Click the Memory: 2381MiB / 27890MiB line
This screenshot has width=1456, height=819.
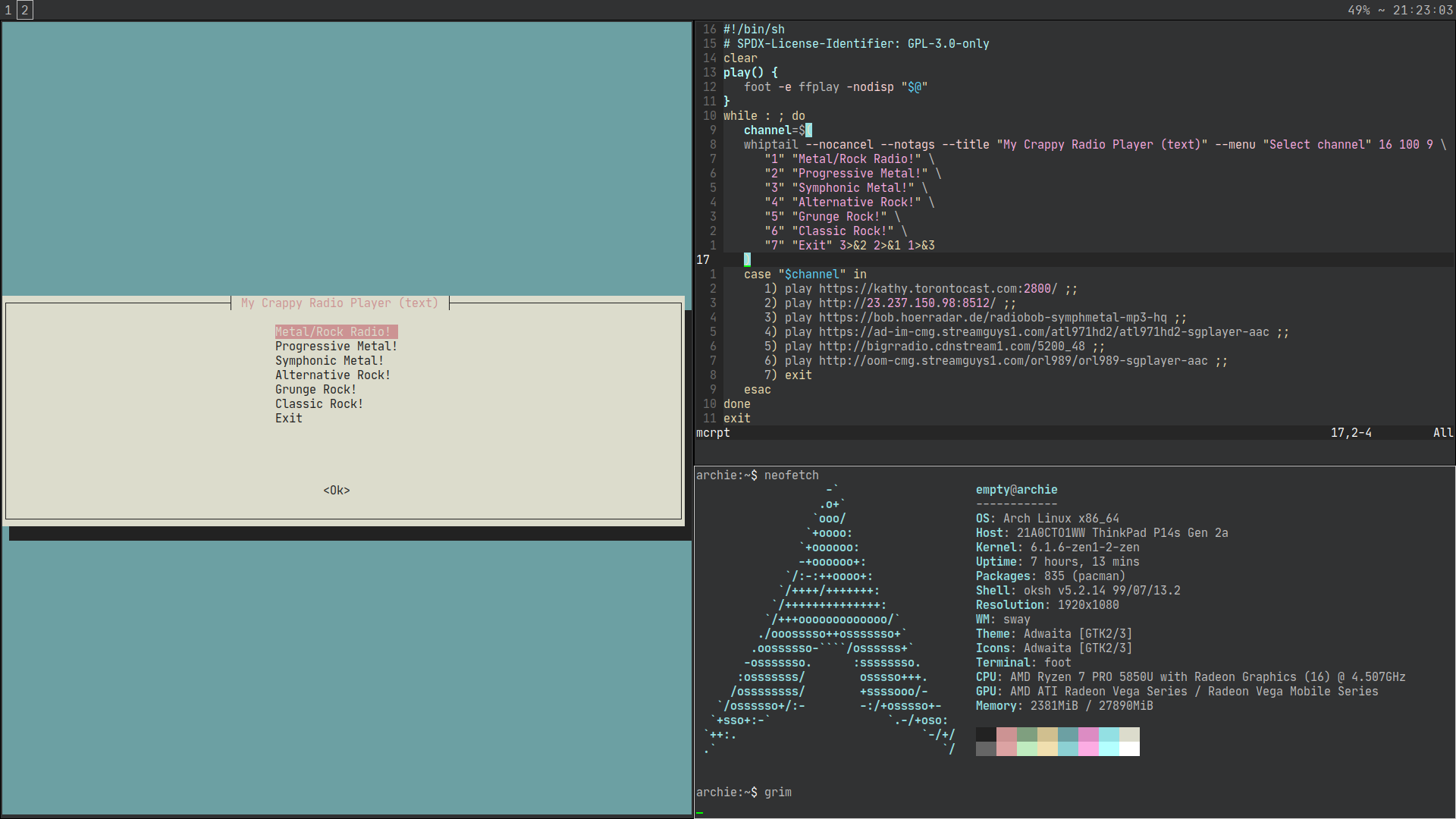coord(1064,706)
